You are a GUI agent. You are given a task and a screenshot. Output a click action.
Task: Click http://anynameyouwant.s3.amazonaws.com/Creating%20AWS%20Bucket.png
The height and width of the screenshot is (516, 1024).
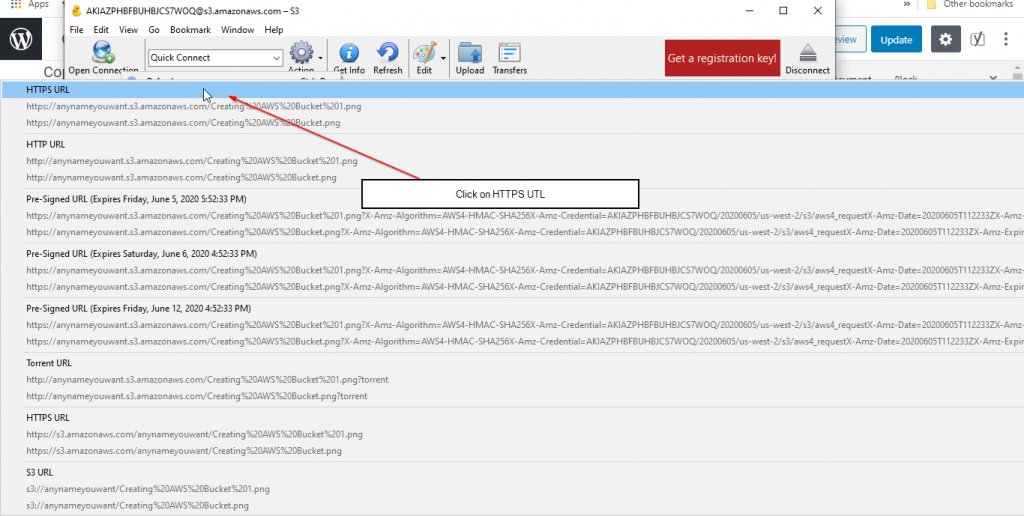click(182, 177)
